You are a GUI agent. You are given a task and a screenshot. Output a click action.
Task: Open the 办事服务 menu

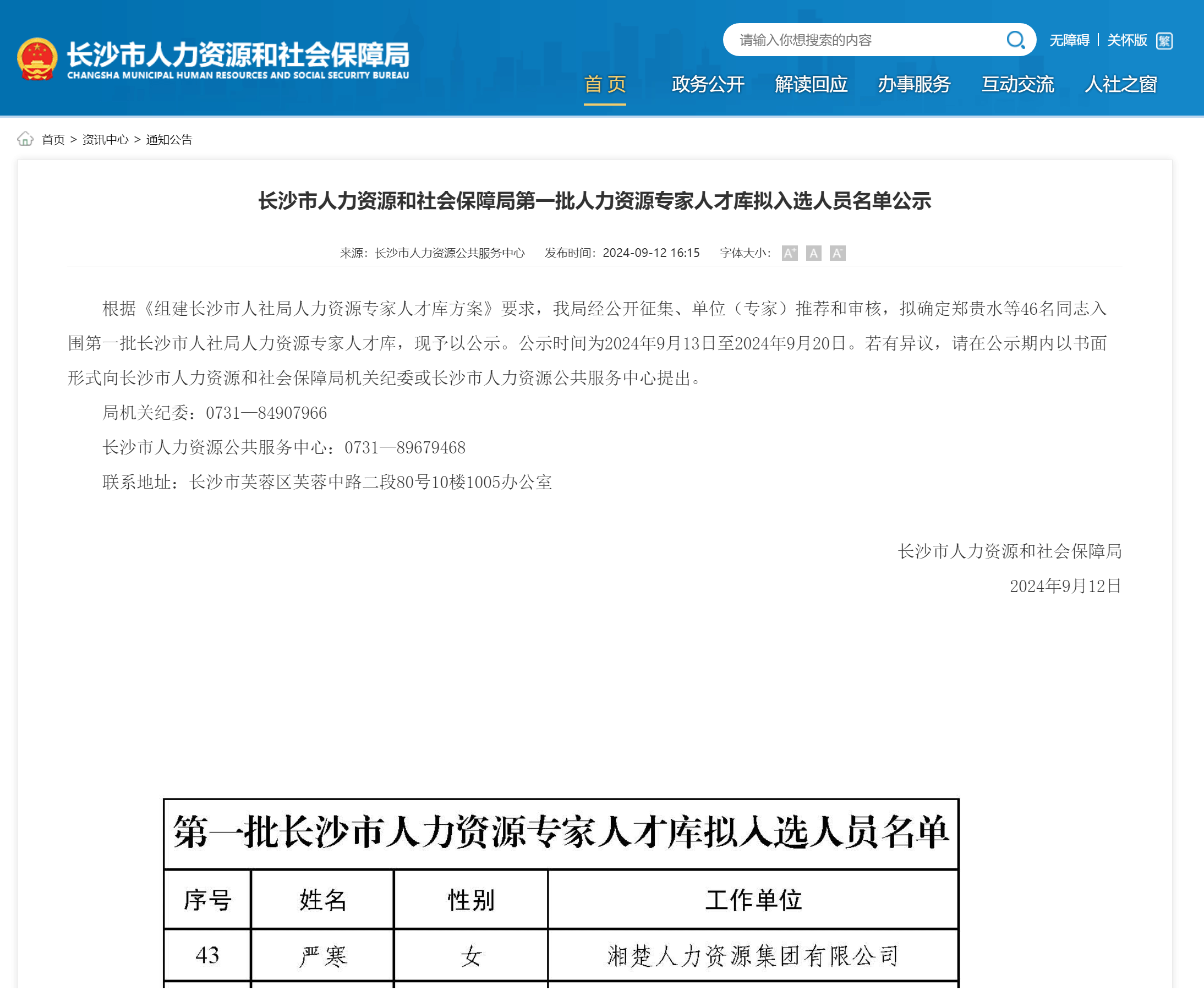tap(914, 85)
